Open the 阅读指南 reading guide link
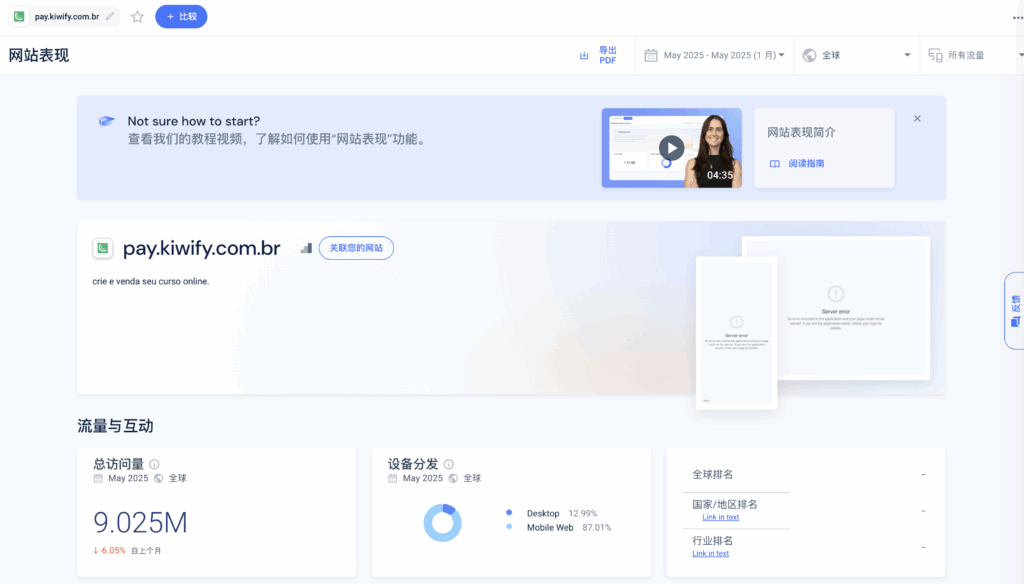 tap(806, 163)
